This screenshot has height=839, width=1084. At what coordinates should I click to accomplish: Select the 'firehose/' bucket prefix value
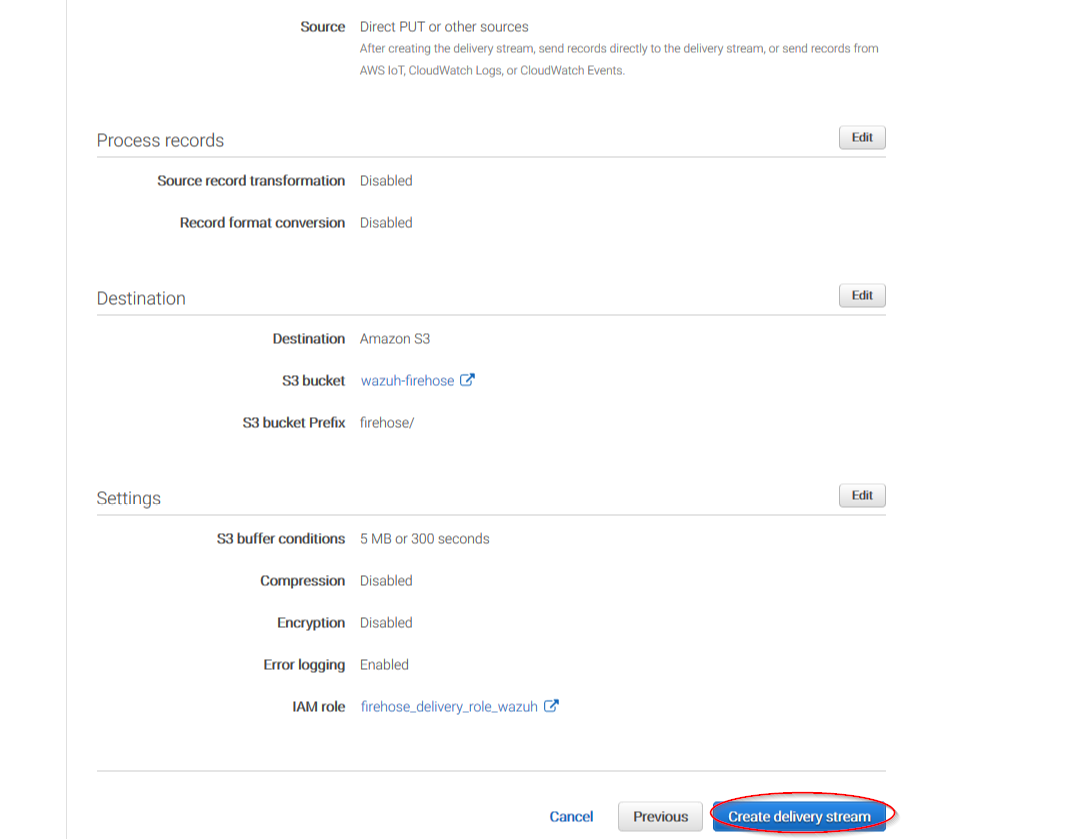(386, 423)
